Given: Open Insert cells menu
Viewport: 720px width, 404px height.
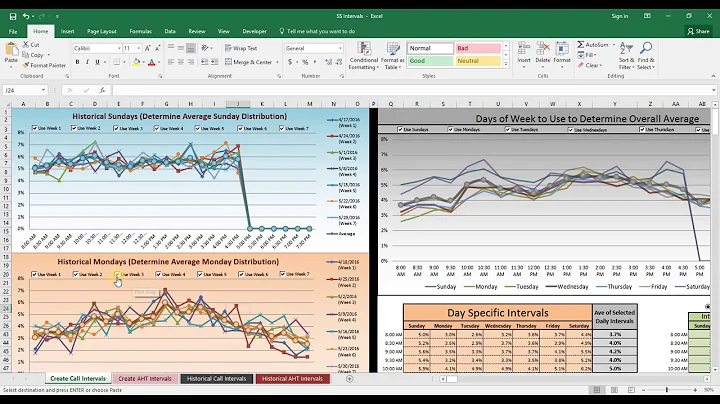Looking at the screenshot, I should click(x=524, y=55).
